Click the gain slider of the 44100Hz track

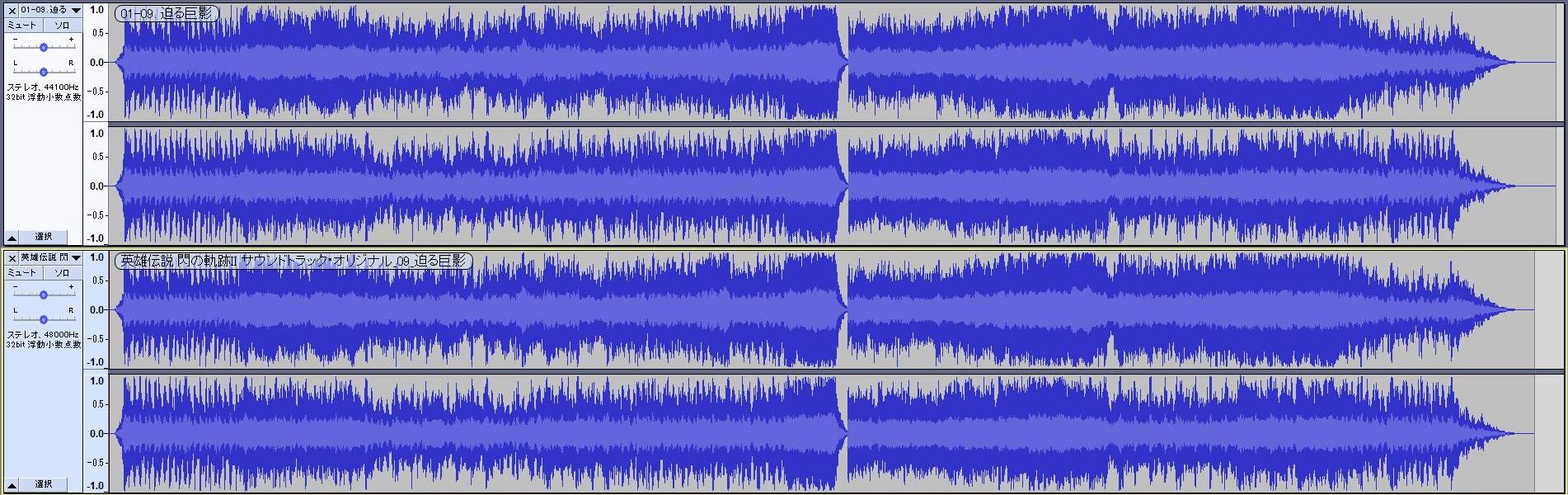tap(44, 47)
